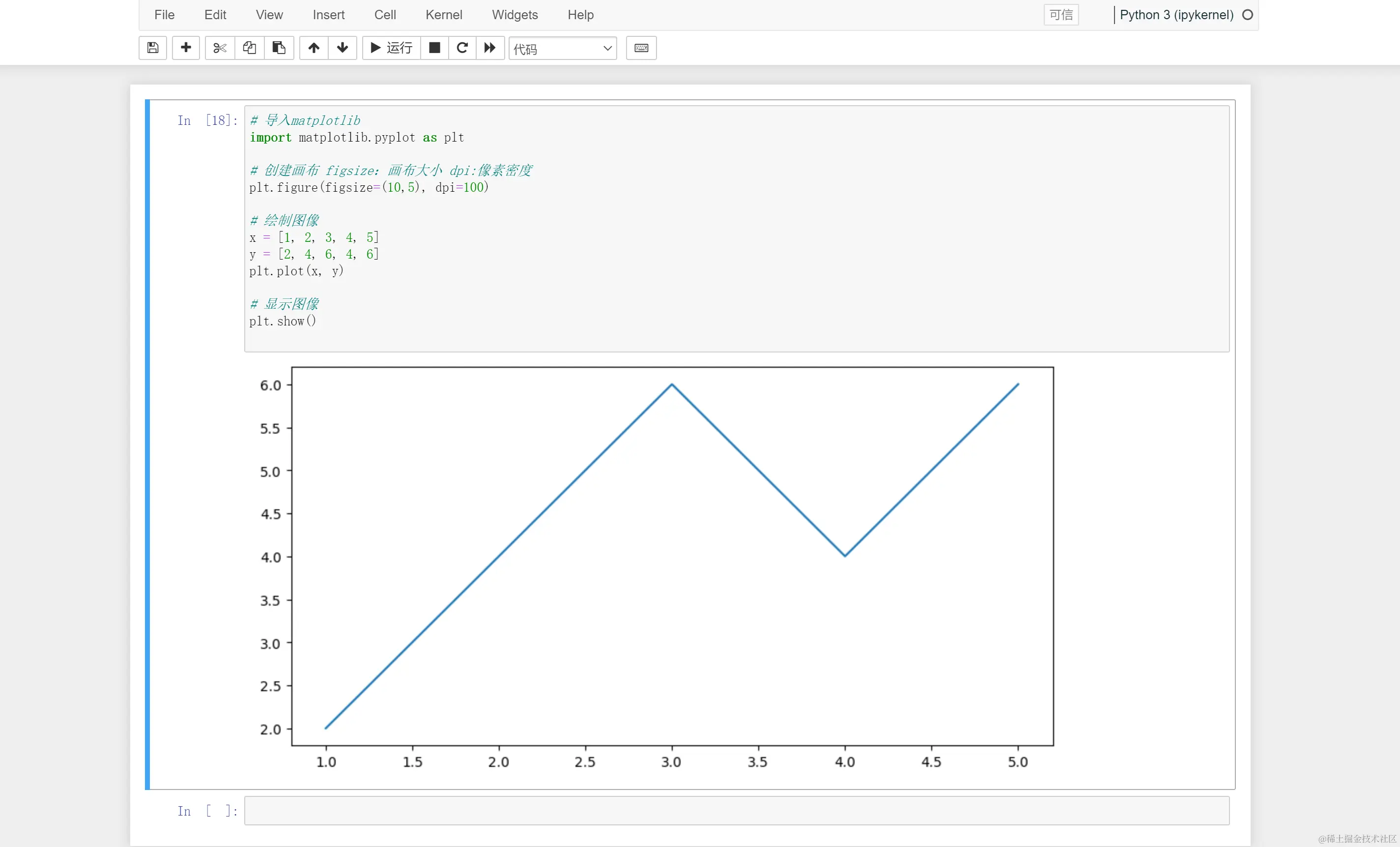
Task: Move the selected cell up
Action: tap(314, 48)
